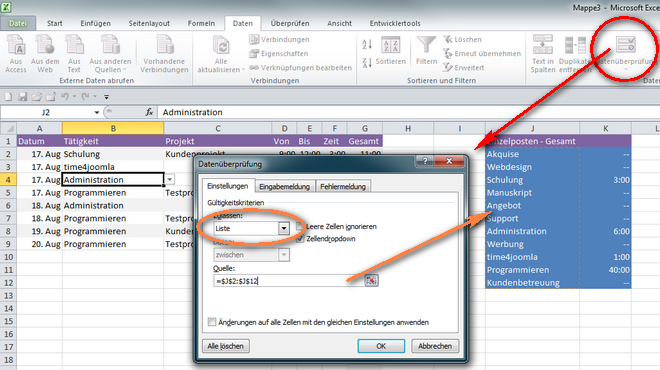This screenshot has height=370, width=660.
Task: Open the Fehlermeldung dialog tab
Action: coord(343,186)
